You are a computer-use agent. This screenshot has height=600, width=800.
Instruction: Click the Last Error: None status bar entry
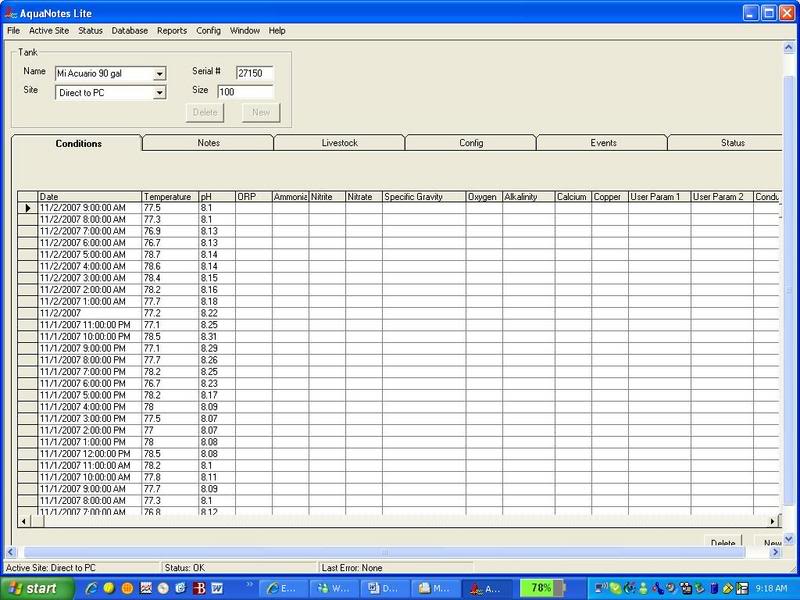pos(396,567)
